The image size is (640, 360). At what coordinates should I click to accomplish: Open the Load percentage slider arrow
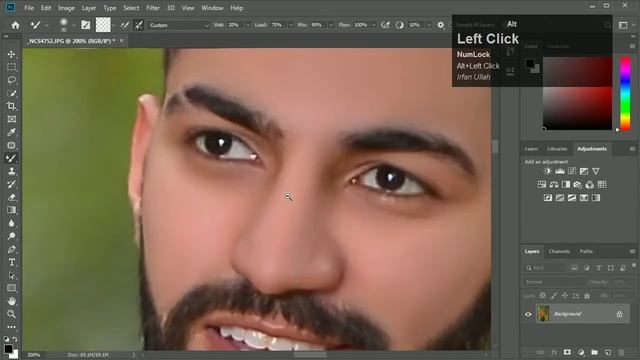coord(291,25)
